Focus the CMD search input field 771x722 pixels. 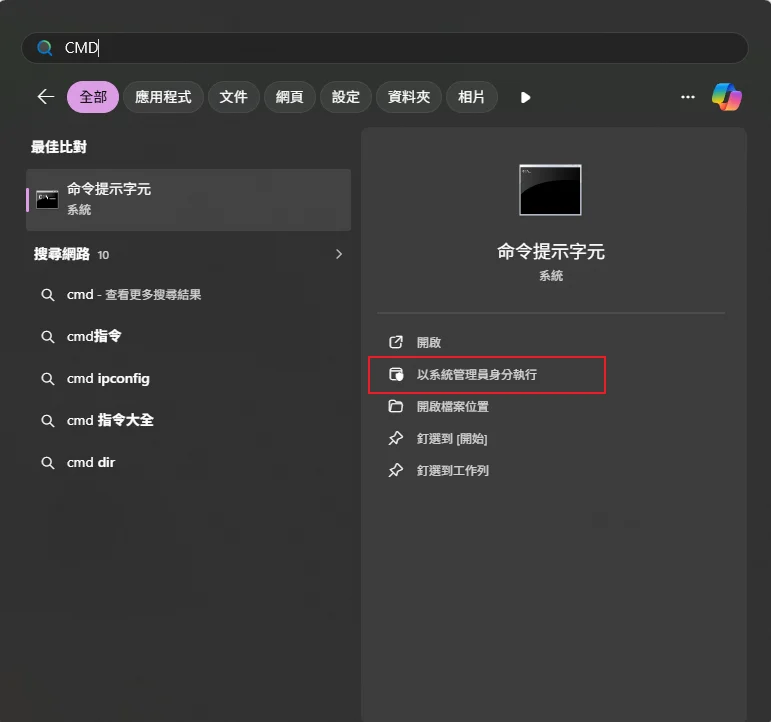click(x=385, y=48)
